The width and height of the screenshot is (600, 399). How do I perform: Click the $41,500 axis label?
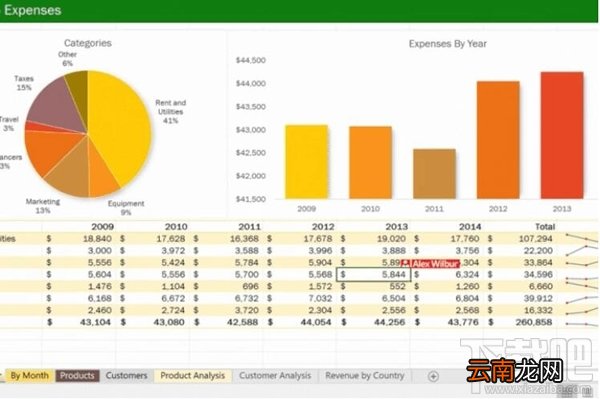[251, 199]
